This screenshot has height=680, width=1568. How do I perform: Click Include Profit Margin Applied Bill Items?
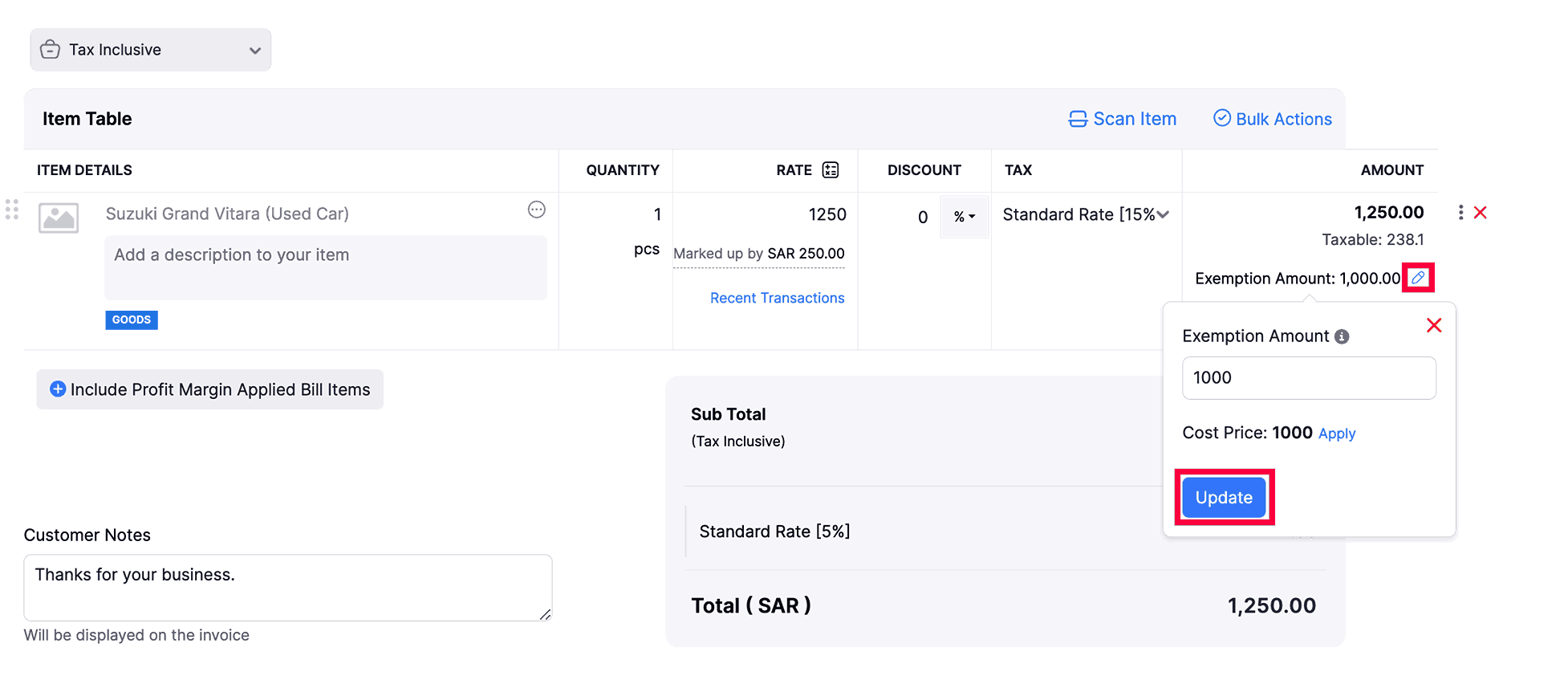[x=210, y=389]
